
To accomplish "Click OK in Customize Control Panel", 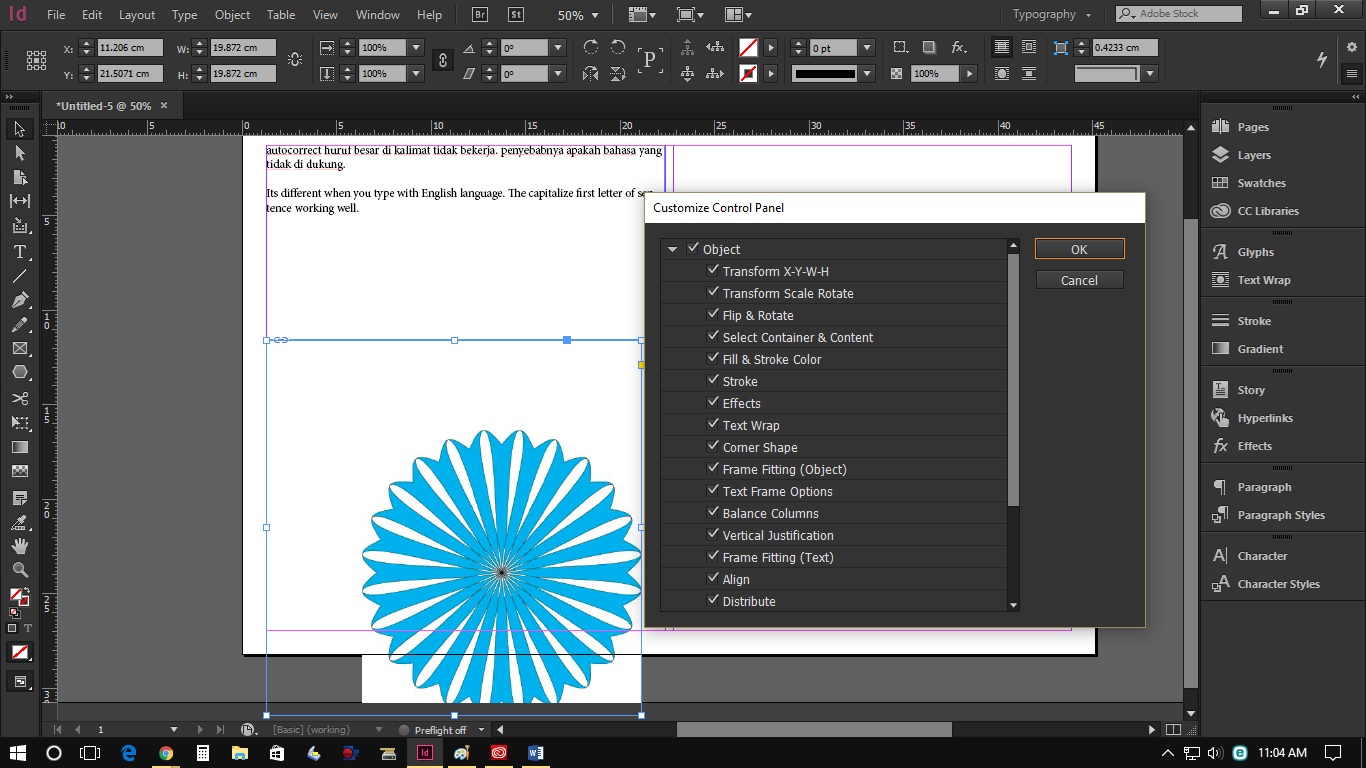I will coord(1079,249).
